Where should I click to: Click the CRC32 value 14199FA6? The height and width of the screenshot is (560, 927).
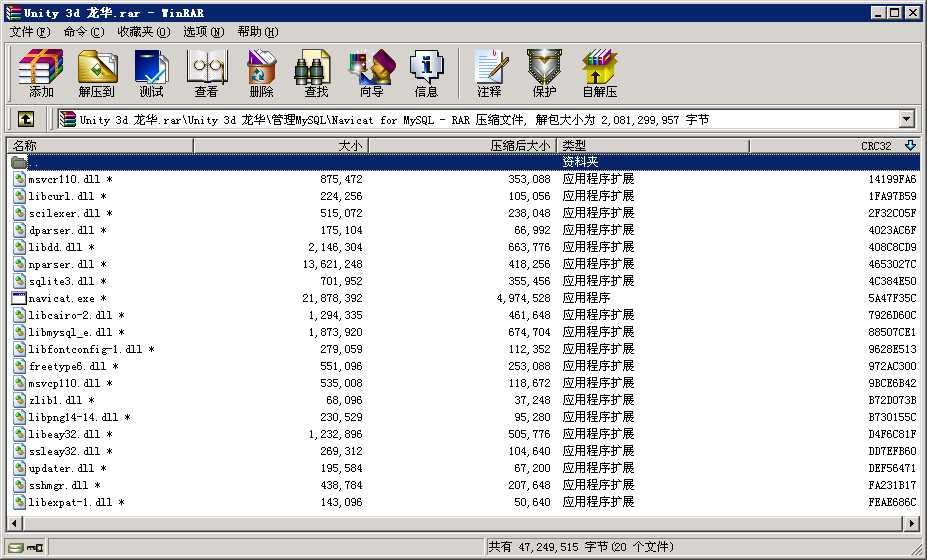(892, 179)
